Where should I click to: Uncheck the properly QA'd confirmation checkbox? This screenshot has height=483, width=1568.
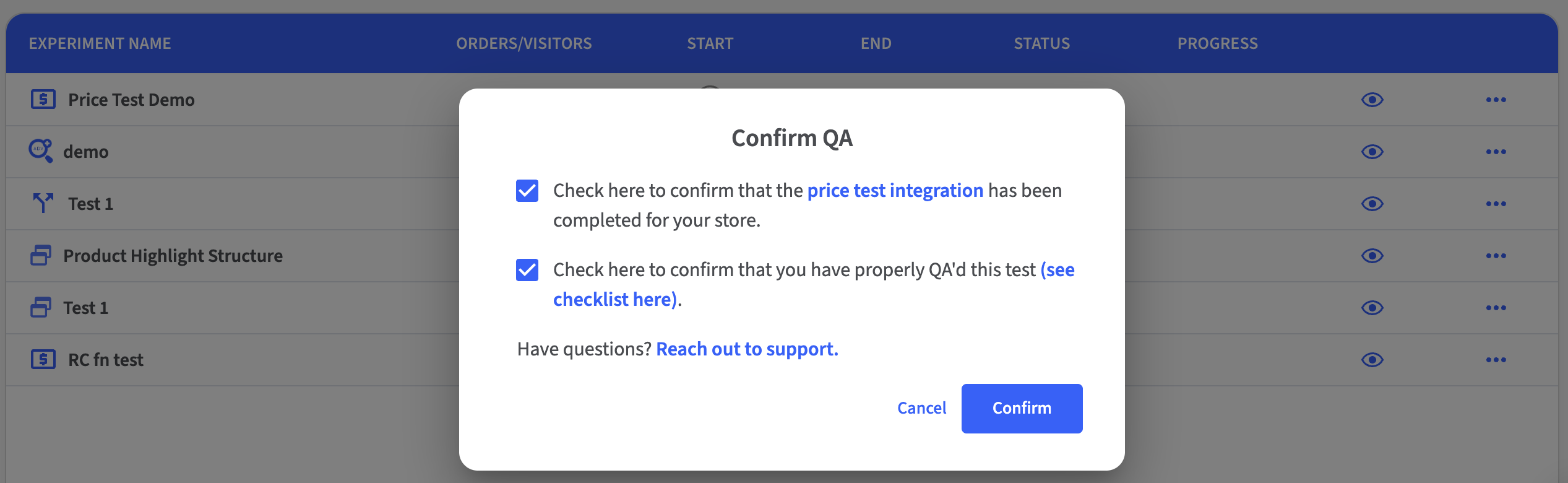[527, 270]
